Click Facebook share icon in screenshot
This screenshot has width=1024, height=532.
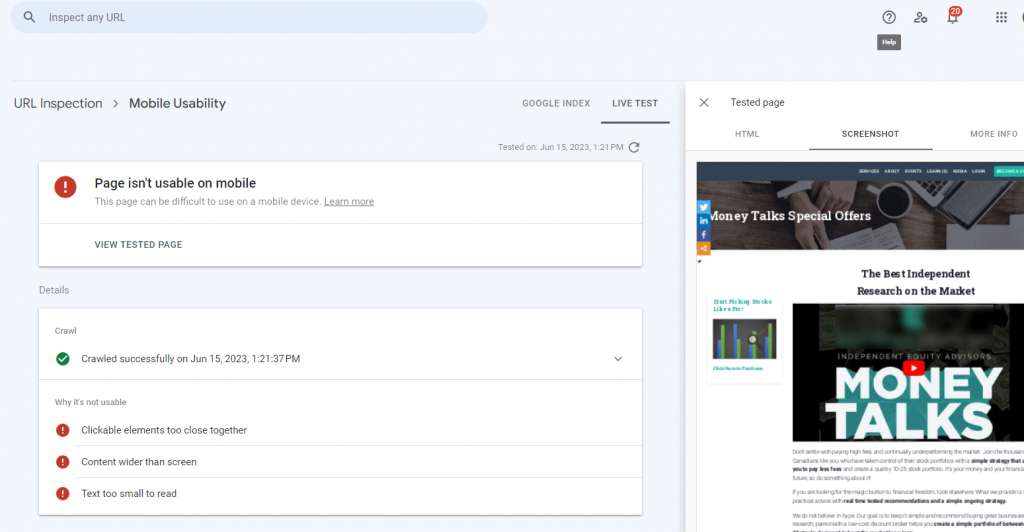click(703, 234)
